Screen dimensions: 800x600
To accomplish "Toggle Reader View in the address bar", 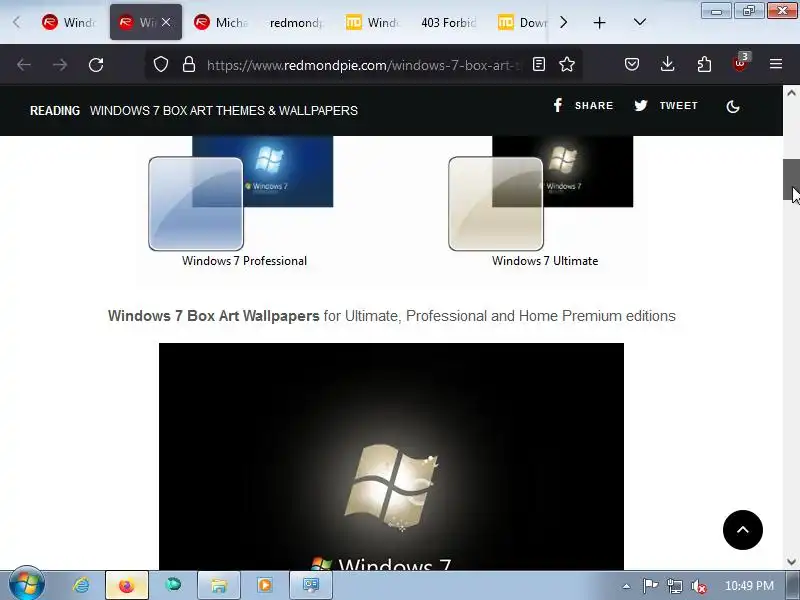I will pyautogui.click(x=539, y=64).
